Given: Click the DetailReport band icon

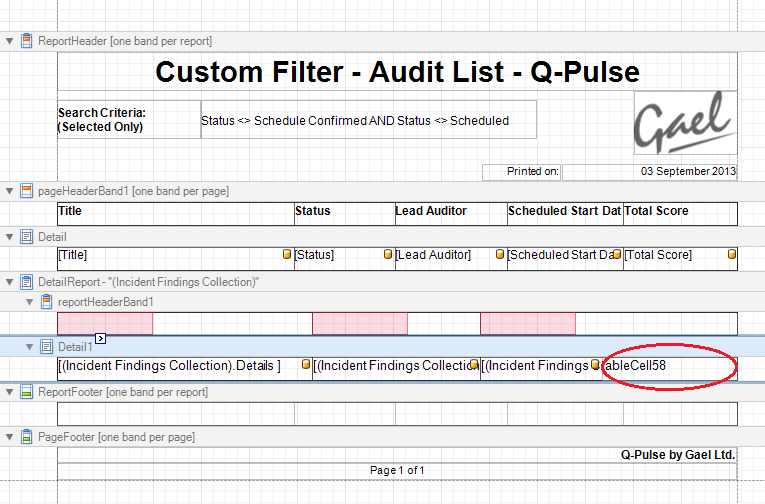Looking at the screenshot, I should pyautogui.click(x=27, y=282).
